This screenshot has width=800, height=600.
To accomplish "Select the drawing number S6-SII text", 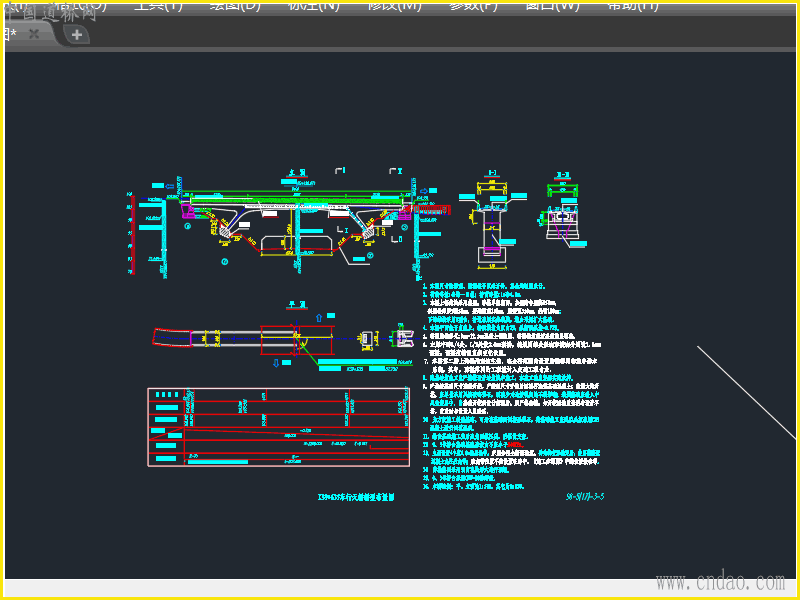I will pos(585,495).
